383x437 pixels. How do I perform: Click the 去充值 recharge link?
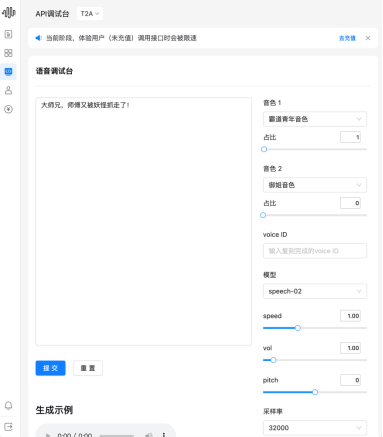(347, 38)
